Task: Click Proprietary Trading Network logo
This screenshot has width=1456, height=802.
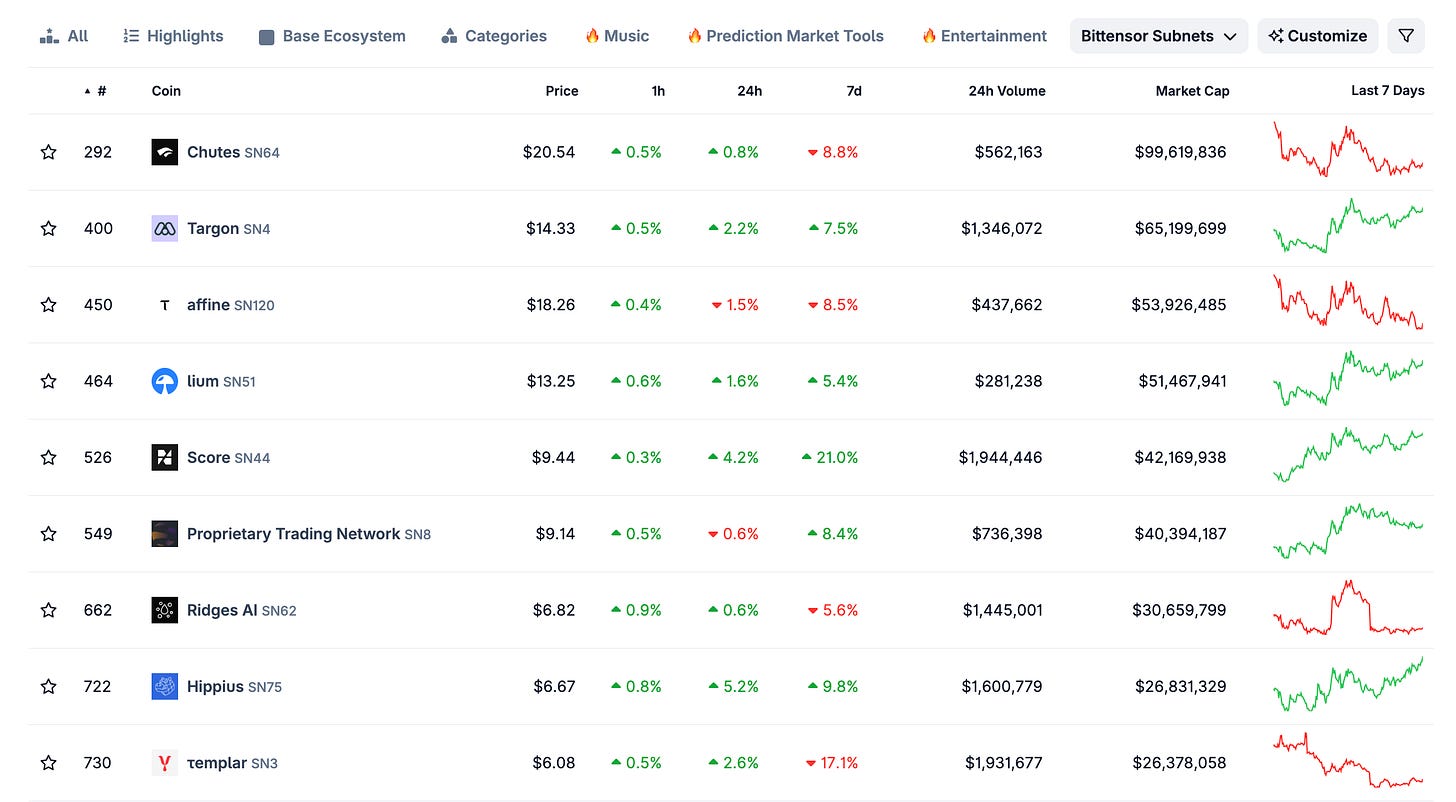Action: click(165, 534)
